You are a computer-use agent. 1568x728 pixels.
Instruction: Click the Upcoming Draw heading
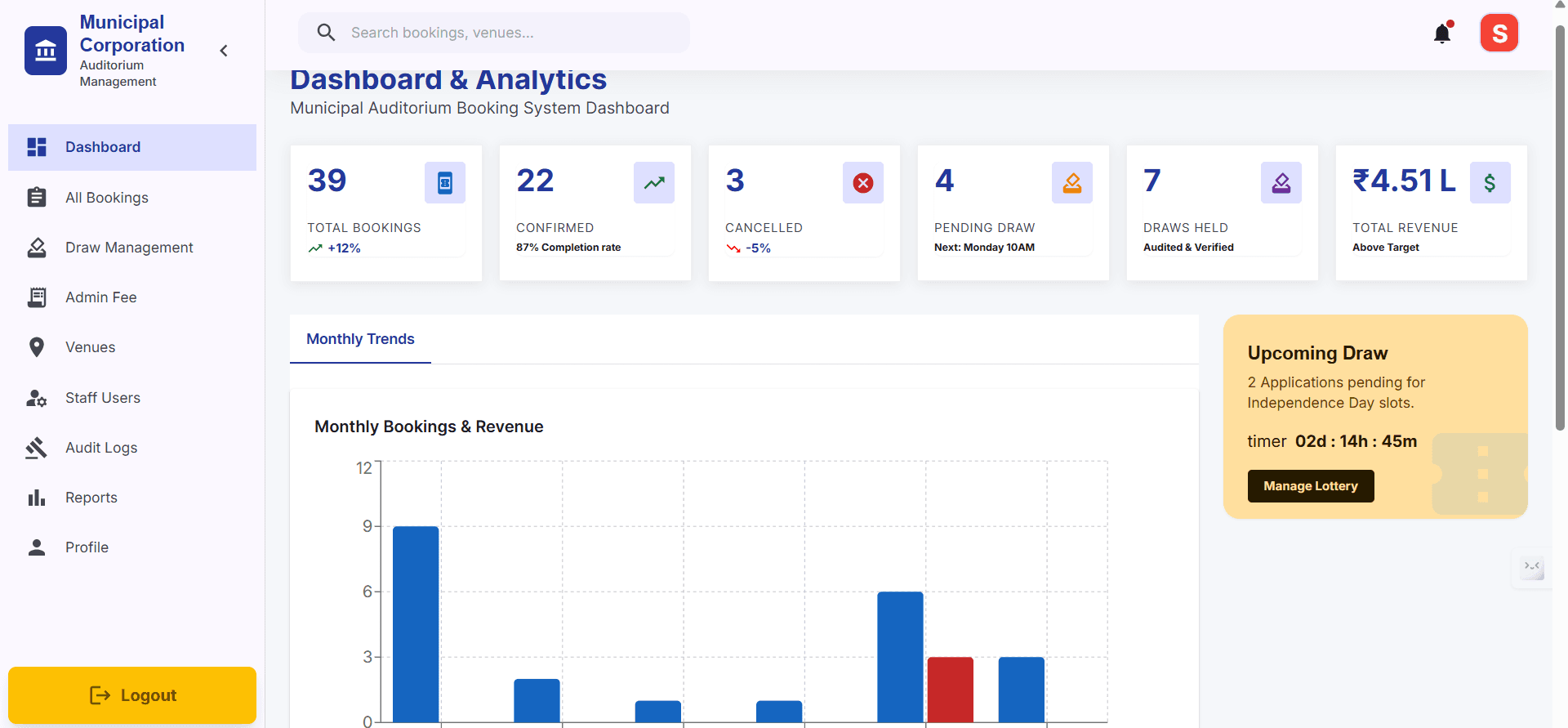[x=1317, y=353]
